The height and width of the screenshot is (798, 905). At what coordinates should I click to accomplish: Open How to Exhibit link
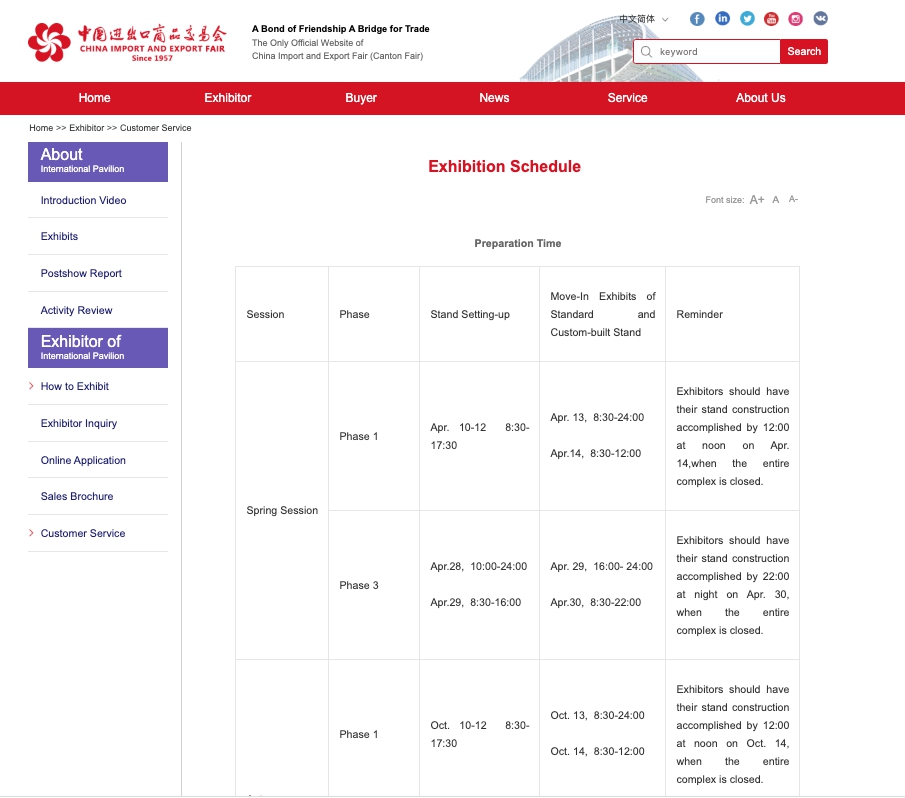[x=74, y=386]
